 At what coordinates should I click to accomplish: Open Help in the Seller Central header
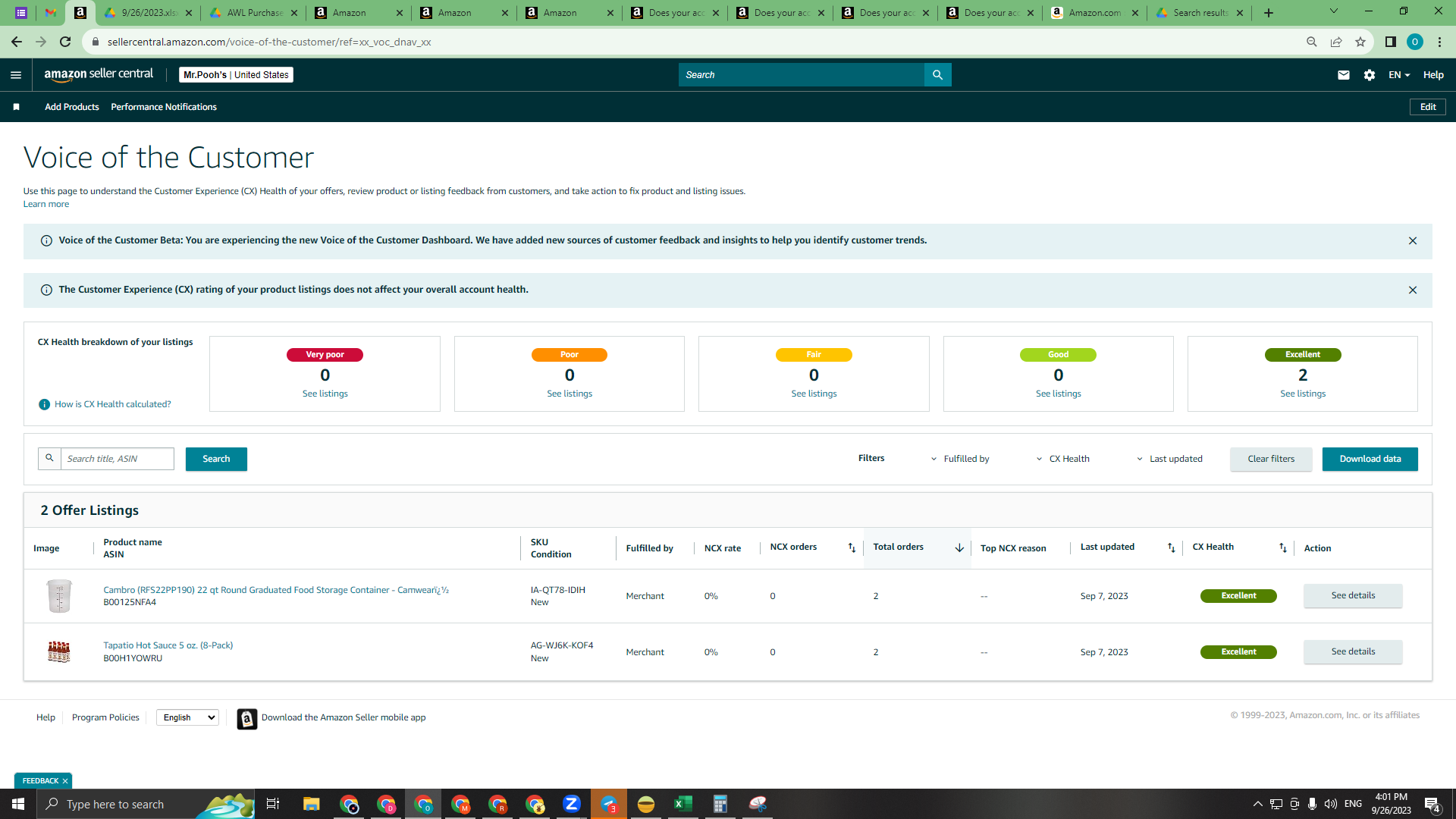pos(1433,75)
